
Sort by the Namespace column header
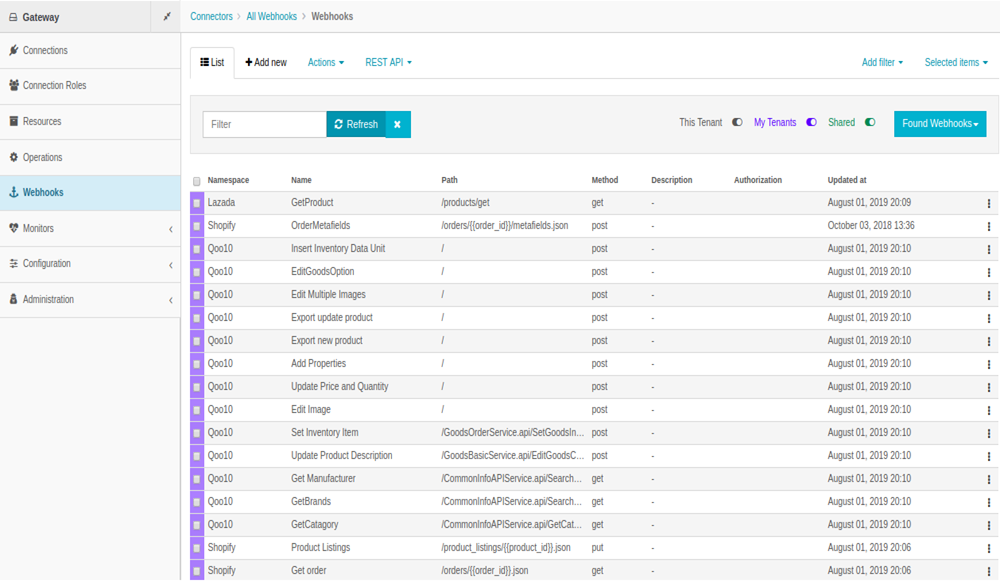228,180
